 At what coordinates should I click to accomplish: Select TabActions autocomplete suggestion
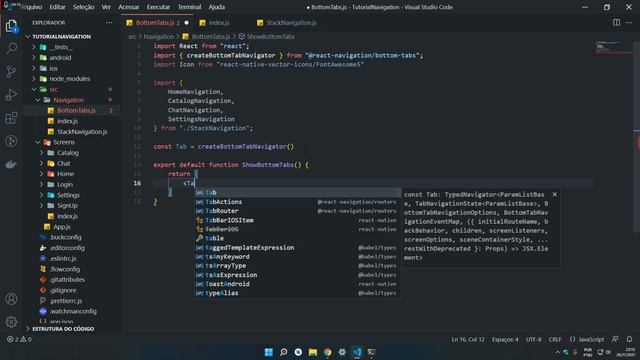(297, 202)
